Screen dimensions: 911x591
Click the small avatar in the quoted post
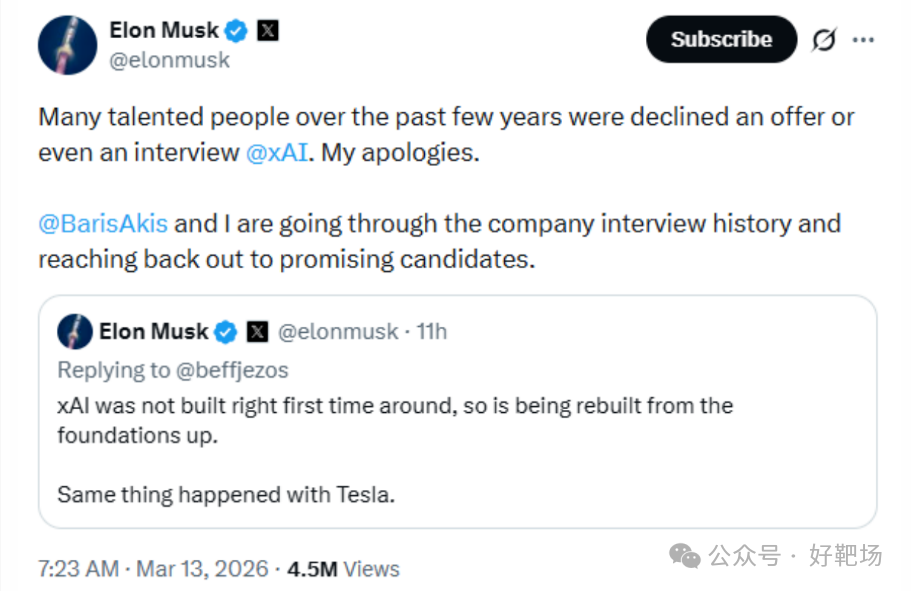pyautogui.click(x=75, y=331)
